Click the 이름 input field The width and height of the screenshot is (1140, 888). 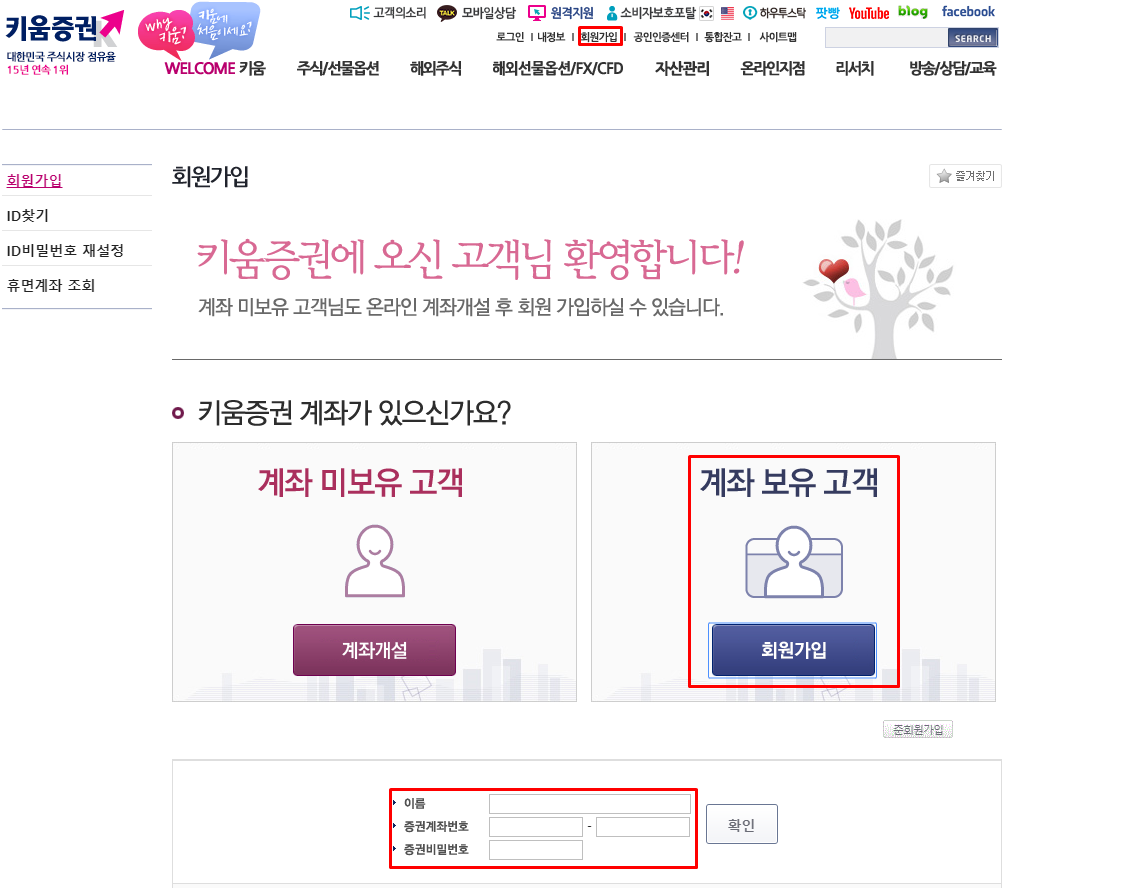[x=590, y=804]
